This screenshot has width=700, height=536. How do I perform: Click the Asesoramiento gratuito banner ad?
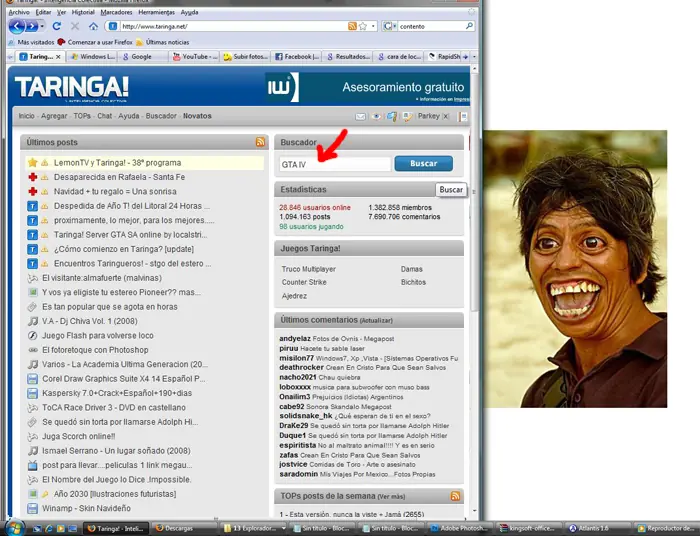point(367,87)
